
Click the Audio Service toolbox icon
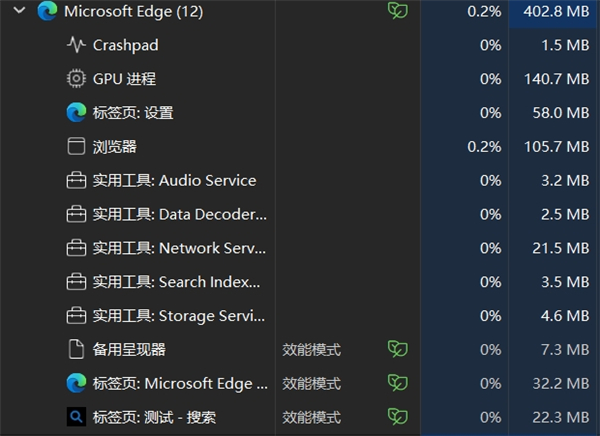point(76,181)
